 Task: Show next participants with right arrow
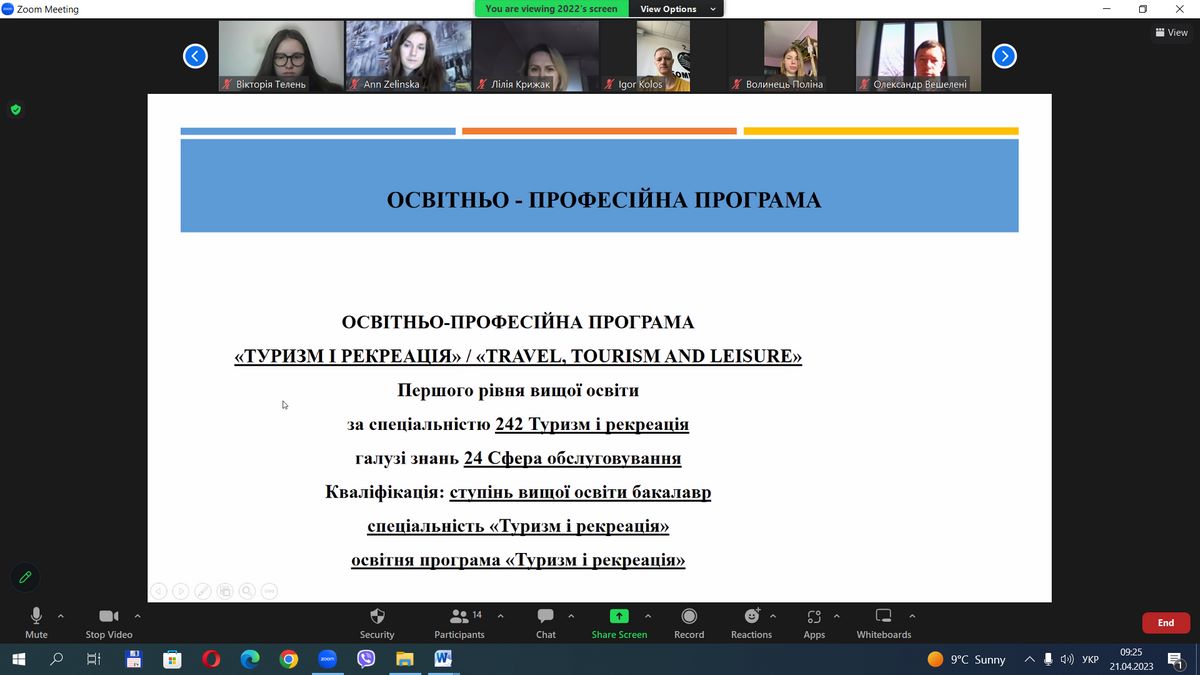[x=1004, y=56]
